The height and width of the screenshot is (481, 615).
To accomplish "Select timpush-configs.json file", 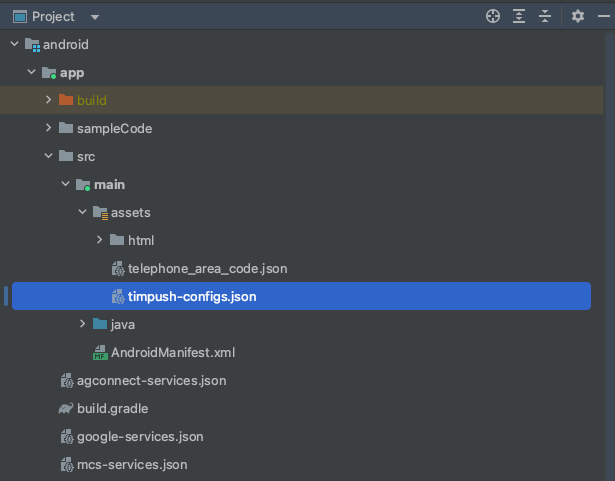I will pos(193,296).
